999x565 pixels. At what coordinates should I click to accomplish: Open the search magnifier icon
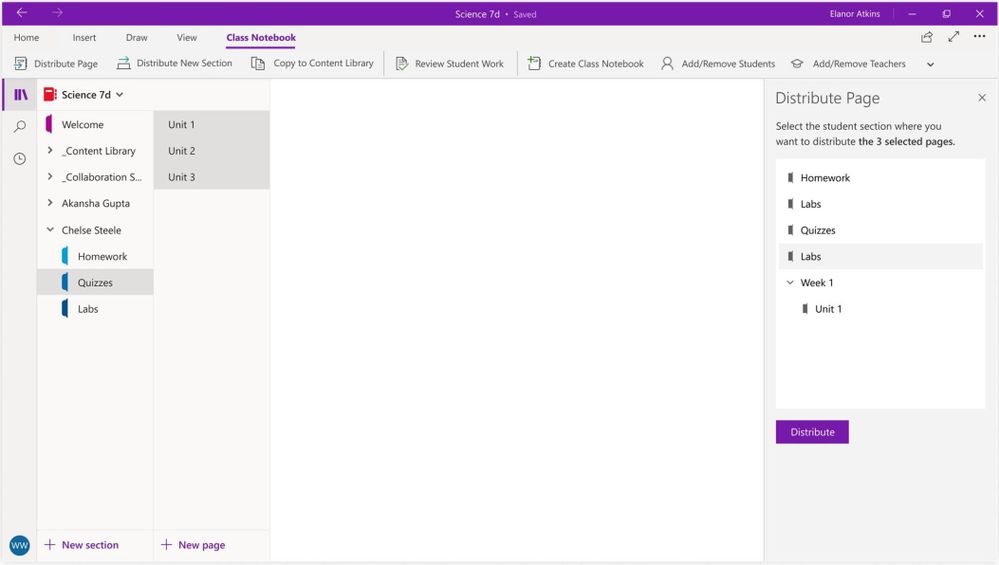click(20, 126)
